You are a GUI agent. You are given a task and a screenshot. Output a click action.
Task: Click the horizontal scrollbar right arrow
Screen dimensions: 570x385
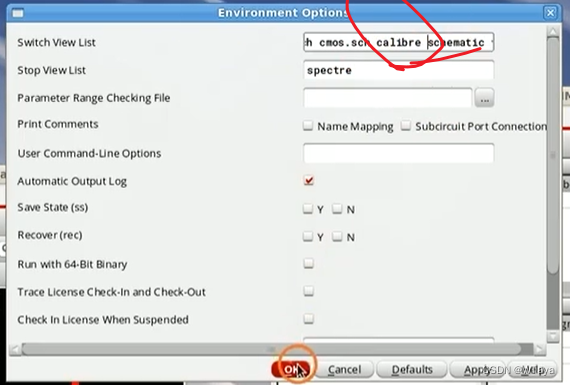539,350
